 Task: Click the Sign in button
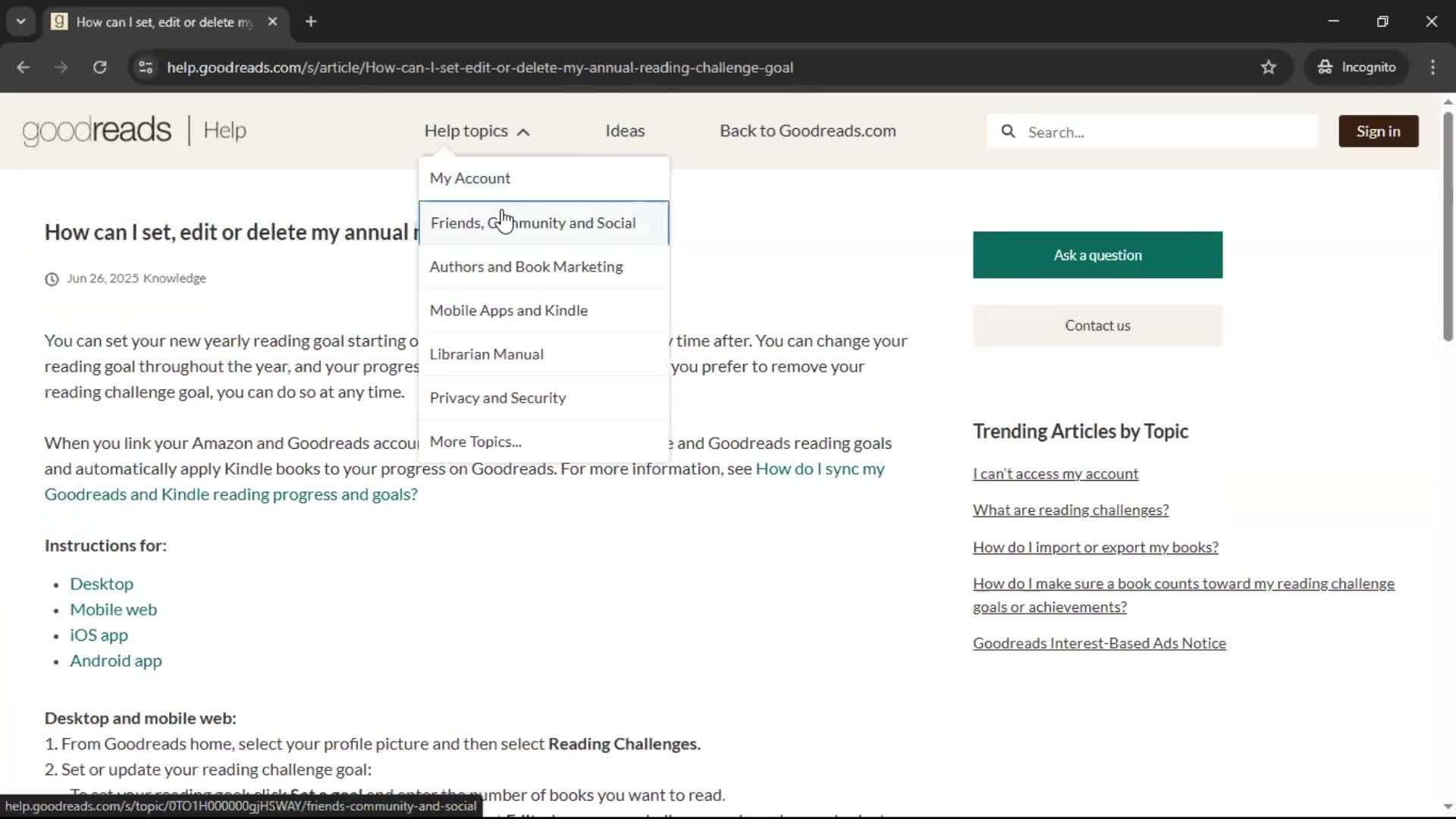[1378, 131]
